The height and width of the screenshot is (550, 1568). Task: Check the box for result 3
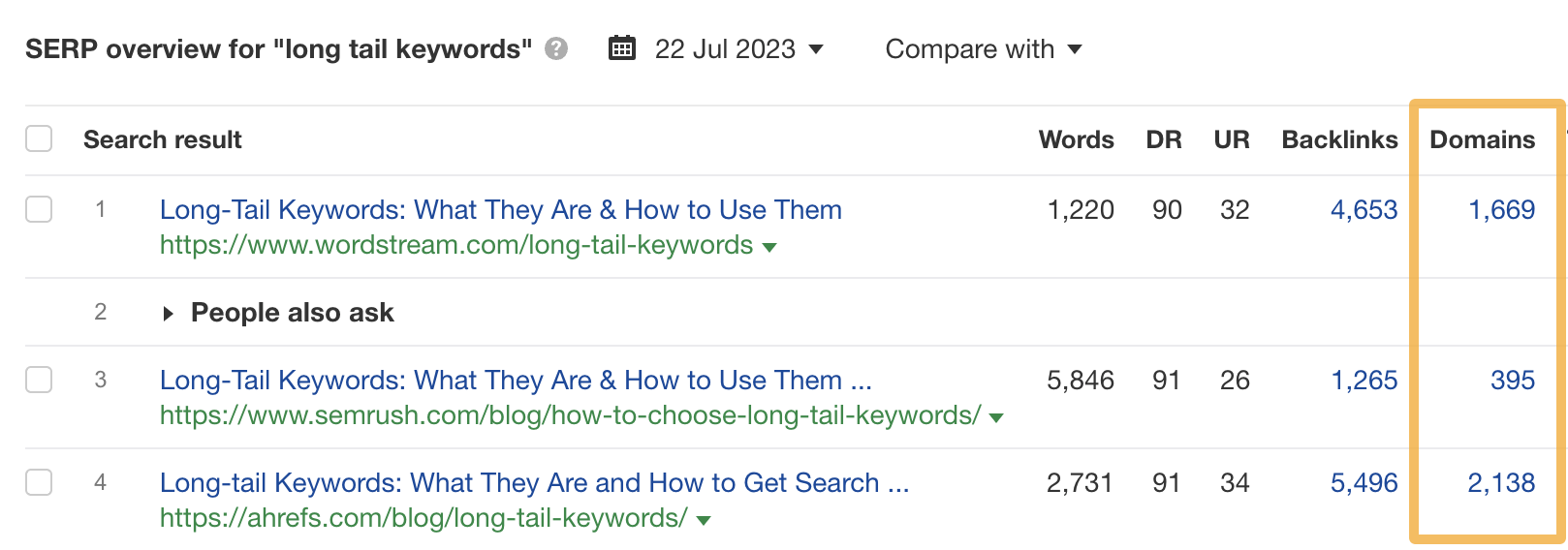coord(39,380)
